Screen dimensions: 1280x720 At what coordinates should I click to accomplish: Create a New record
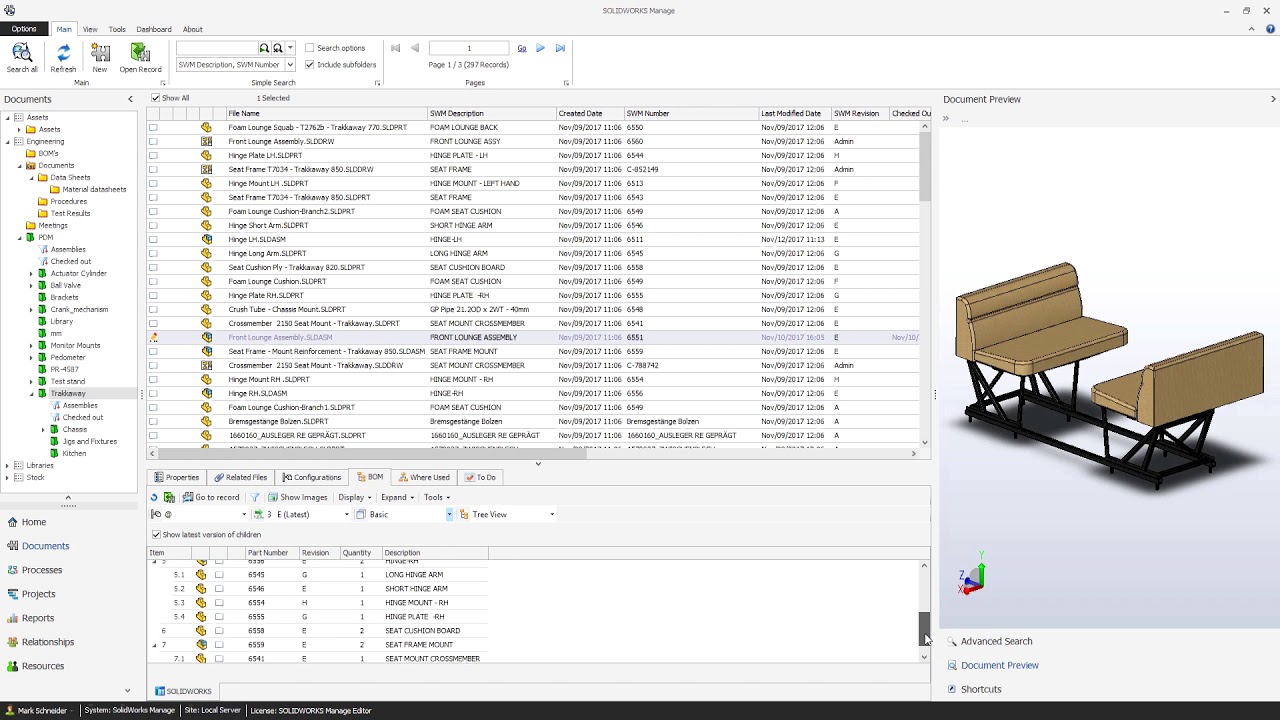[x=100, y=58]
